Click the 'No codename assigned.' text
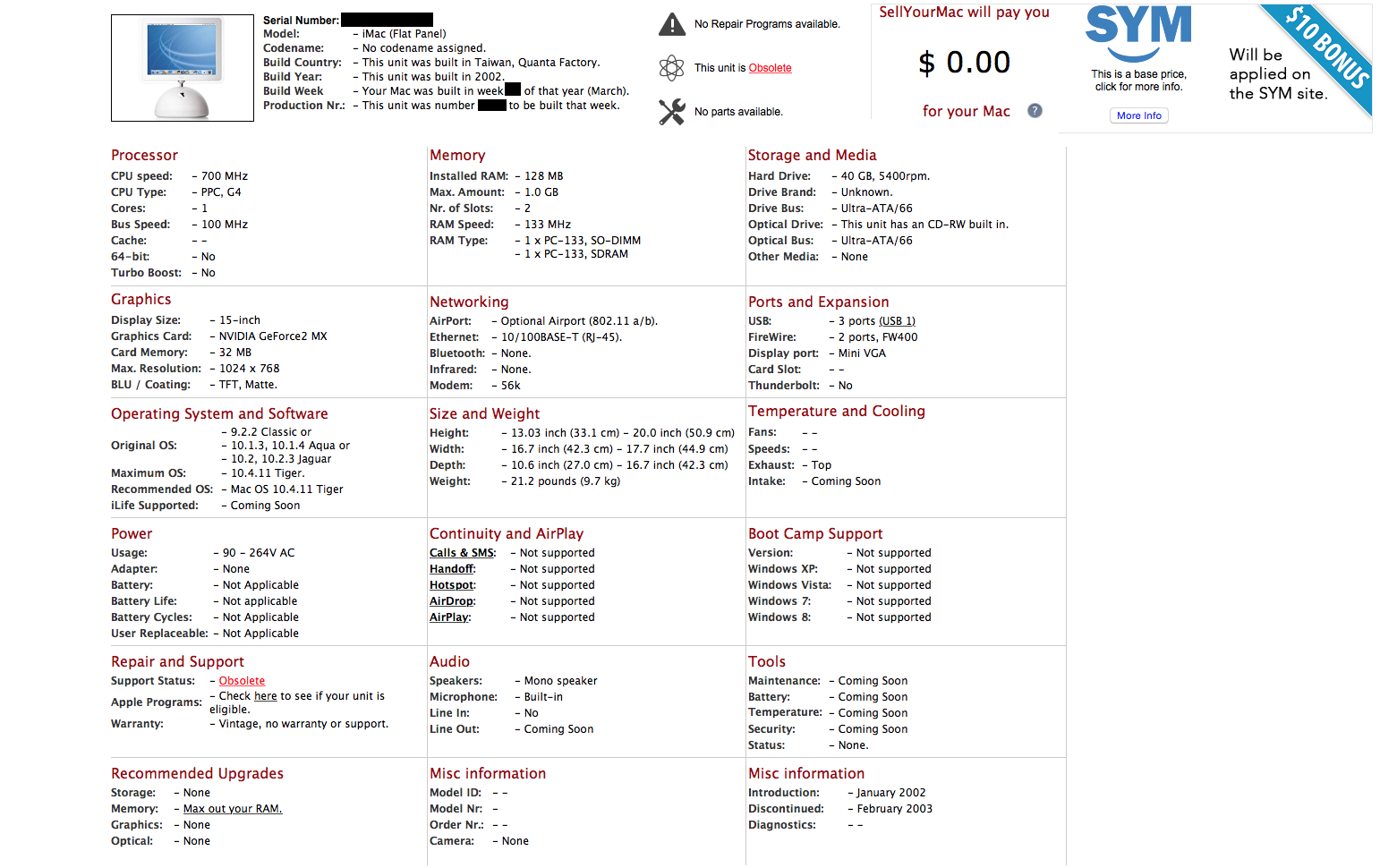Screen dimensions: 1380x868 click(x=424, y=48)
